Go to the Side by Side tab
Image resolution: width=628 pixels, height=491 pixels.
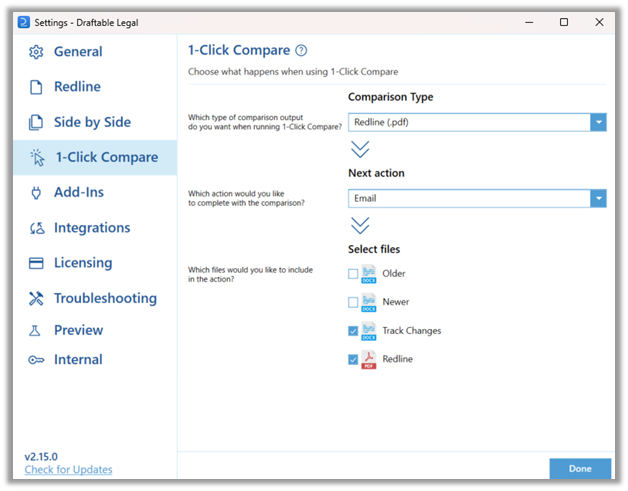coord(95,122)
